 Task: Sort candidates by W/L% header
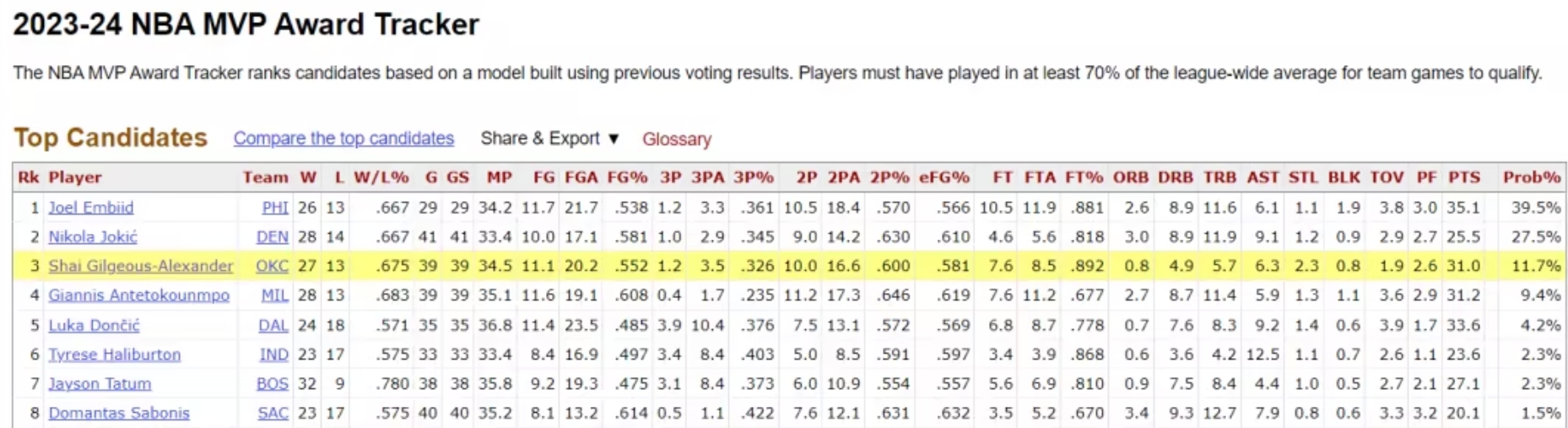(381, 177)
